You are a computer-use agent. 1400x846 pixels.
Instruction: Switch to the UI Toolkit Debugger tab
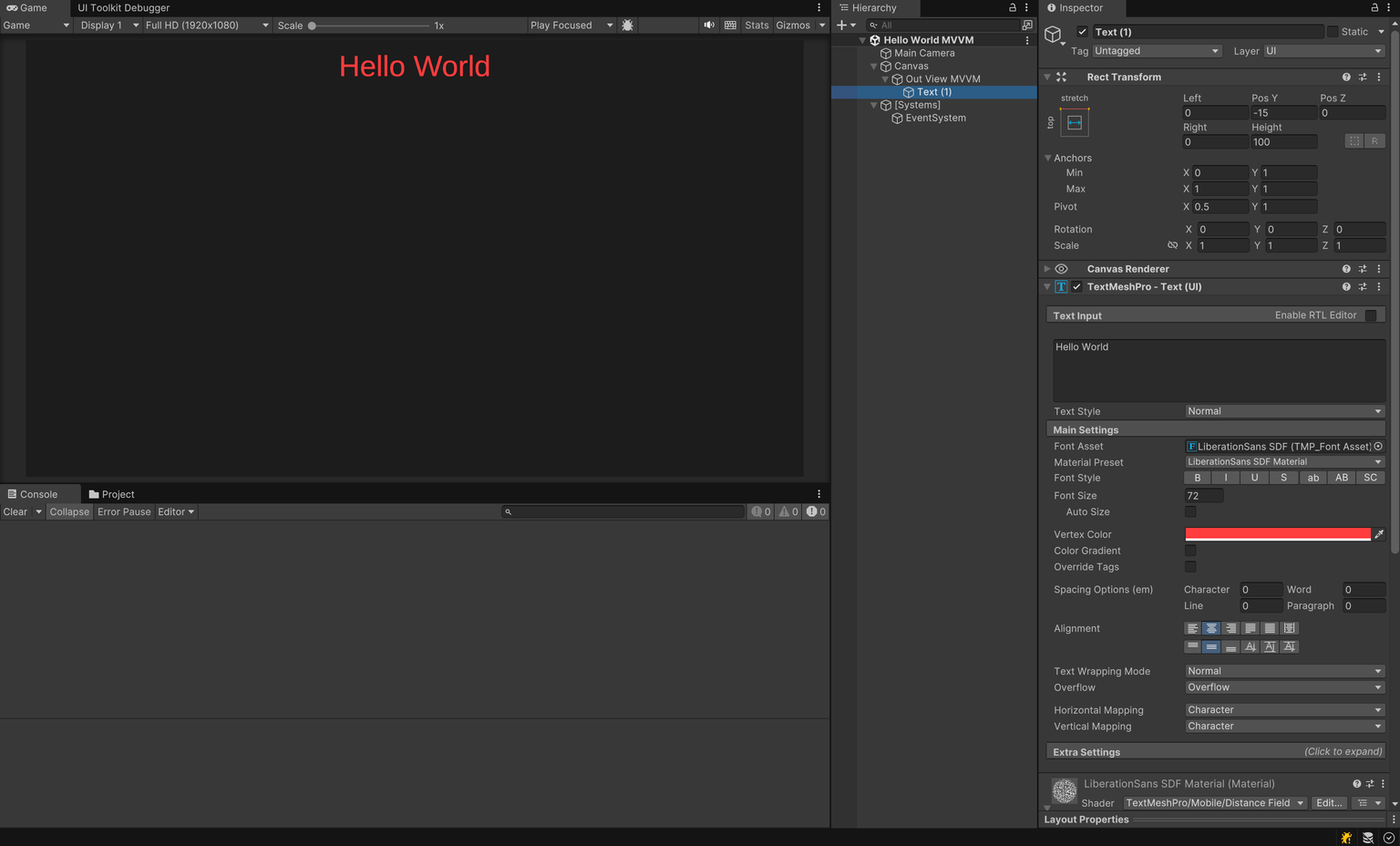[x=122, y=7]
